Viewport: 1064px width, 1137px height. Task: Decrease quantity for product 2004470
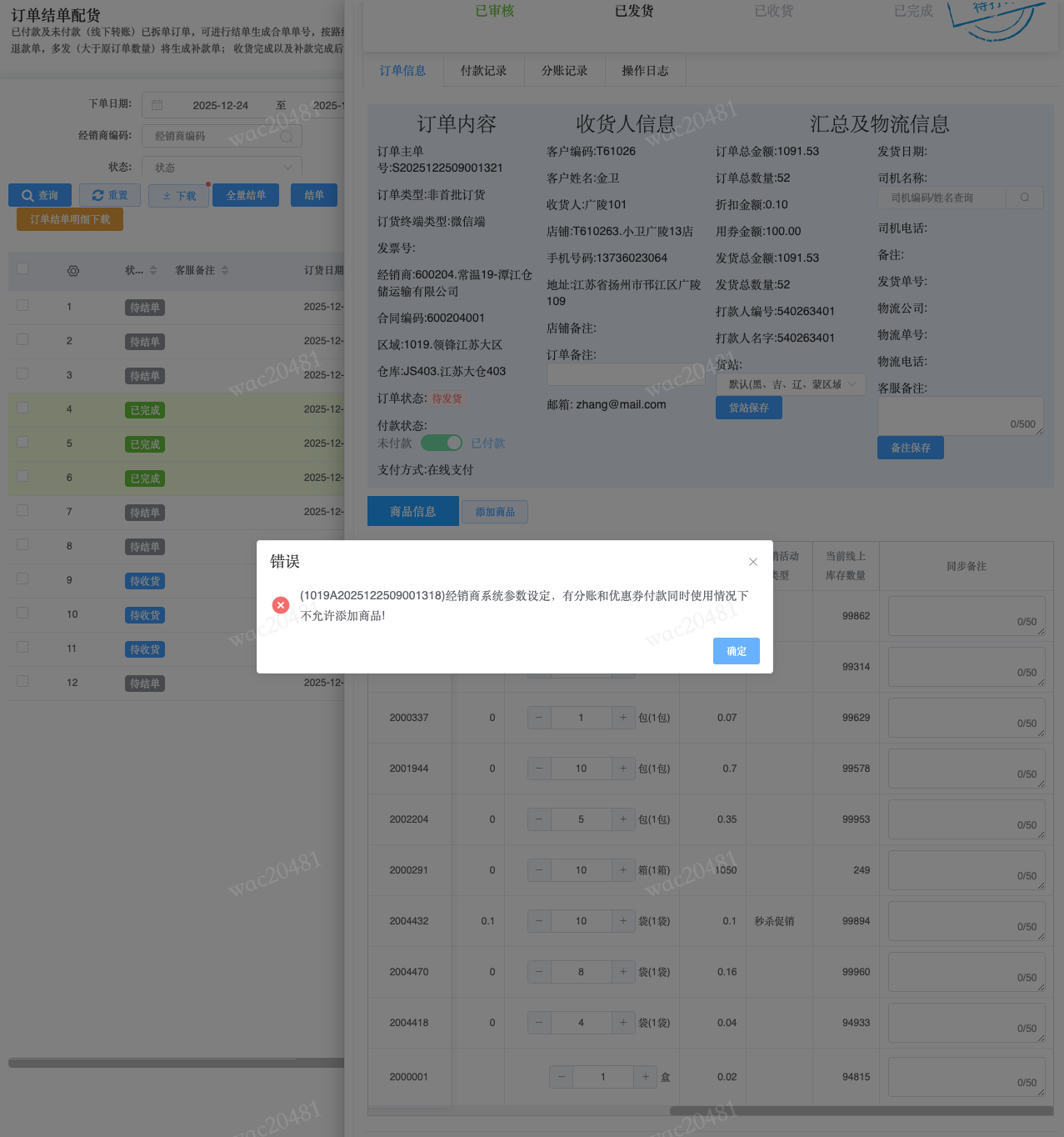pos(539,972)
